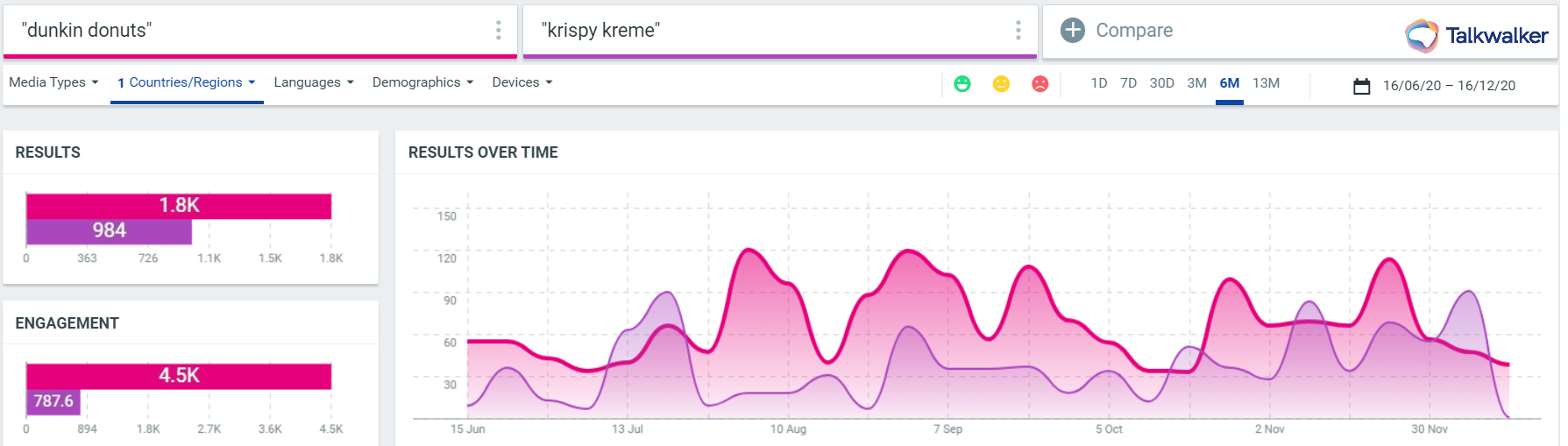Expand the Languages filter dropdown
The height and width of the screenshot is (446, 1568).
tap(313, 82)
